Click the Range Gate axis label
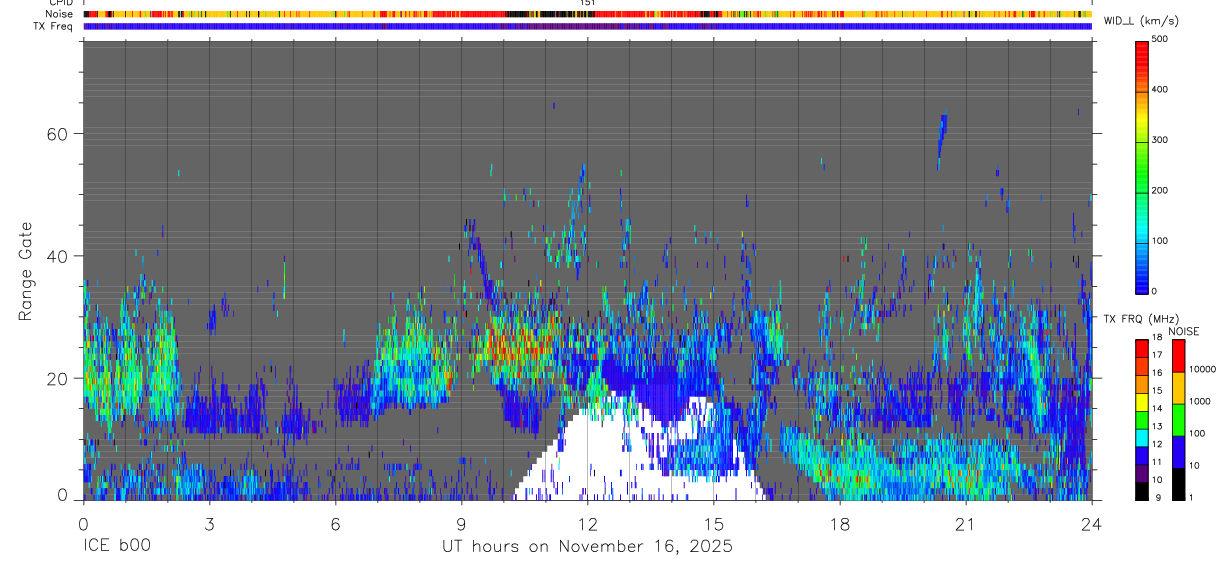The width and height of the screenshot is (1228, 567). 27,271
